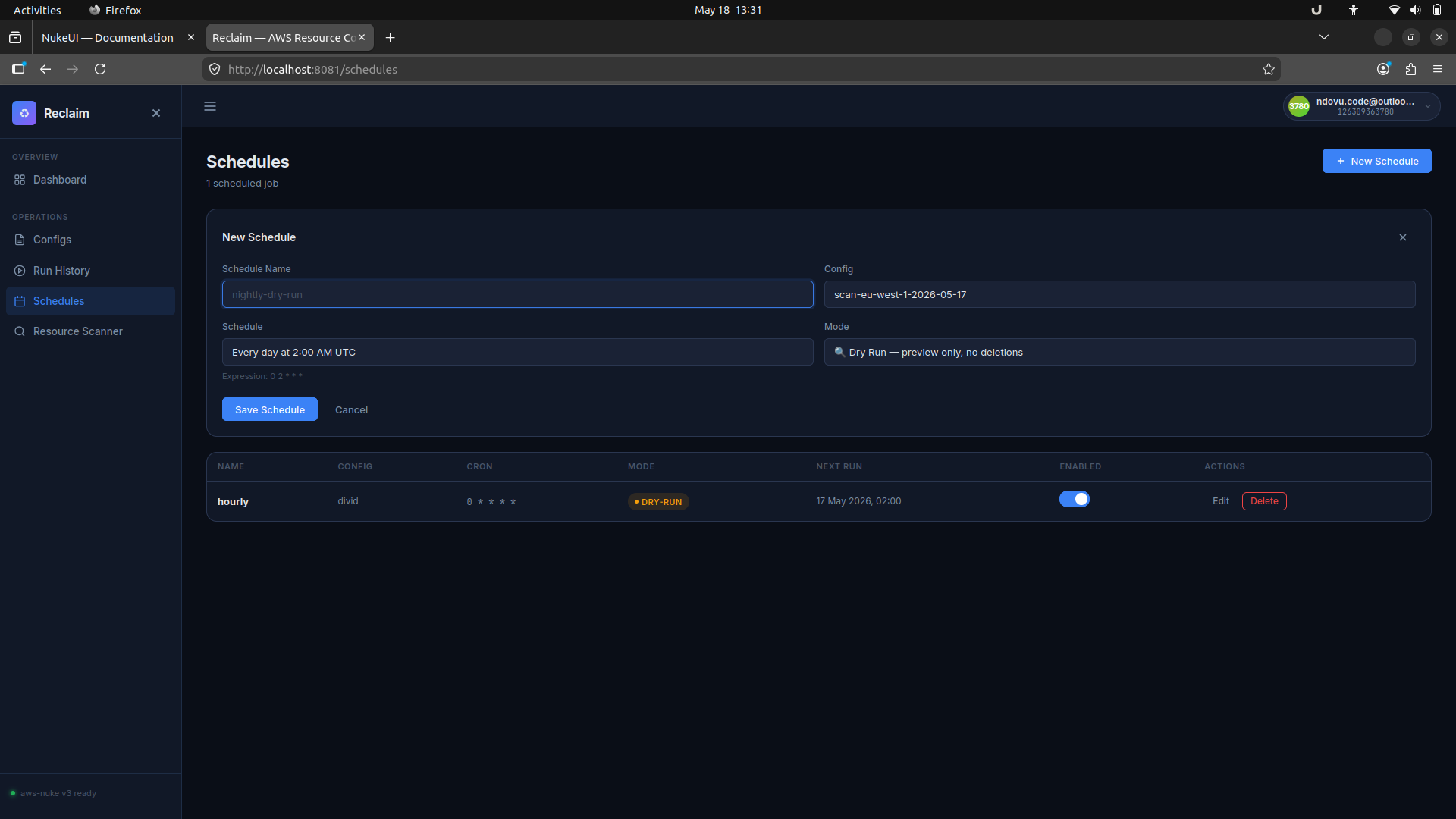Click the Wi-Fi network icon

[x=1394, y=10]
